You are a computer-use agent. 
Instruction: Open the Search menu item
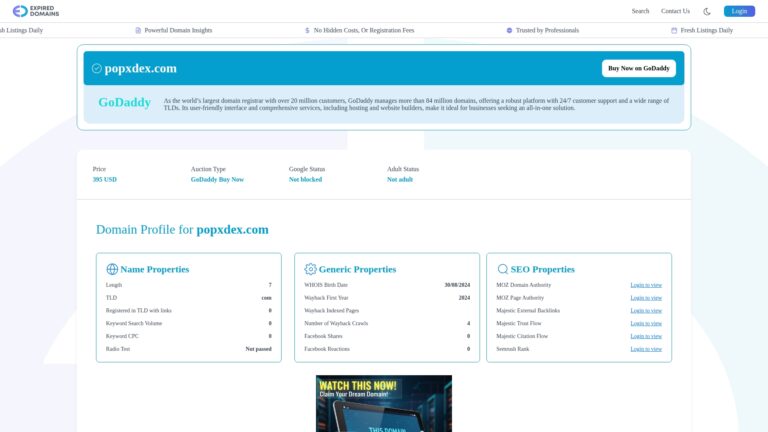(x=640, y=11)
